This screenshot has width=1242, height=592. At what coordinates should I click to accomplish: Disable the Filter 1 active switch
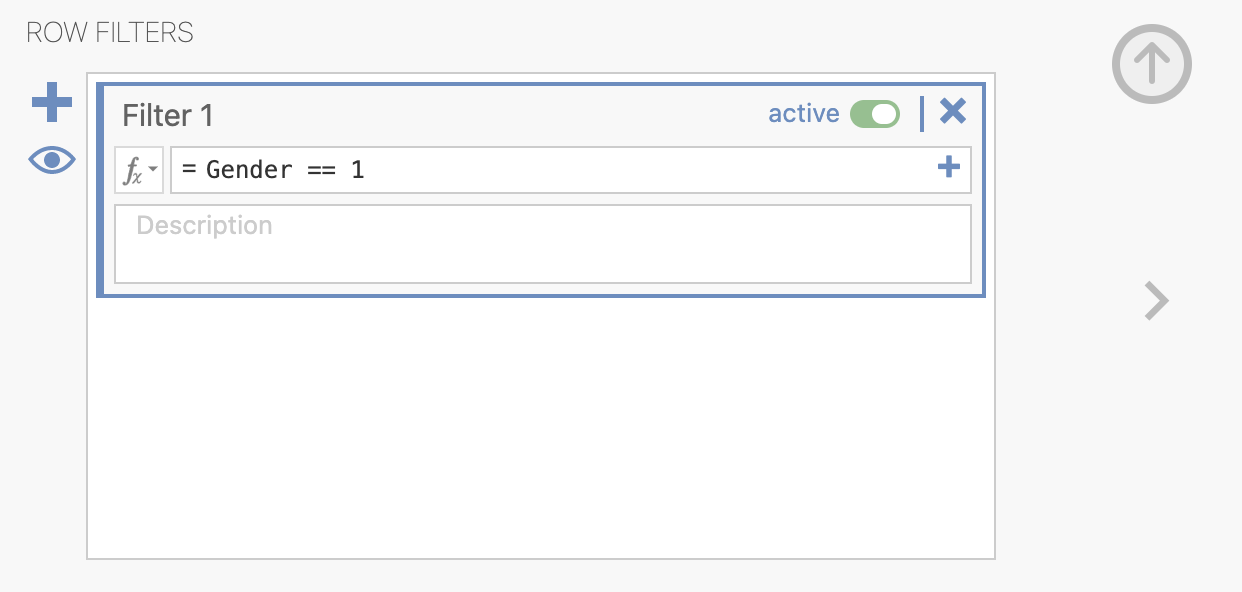click(875, 114)
